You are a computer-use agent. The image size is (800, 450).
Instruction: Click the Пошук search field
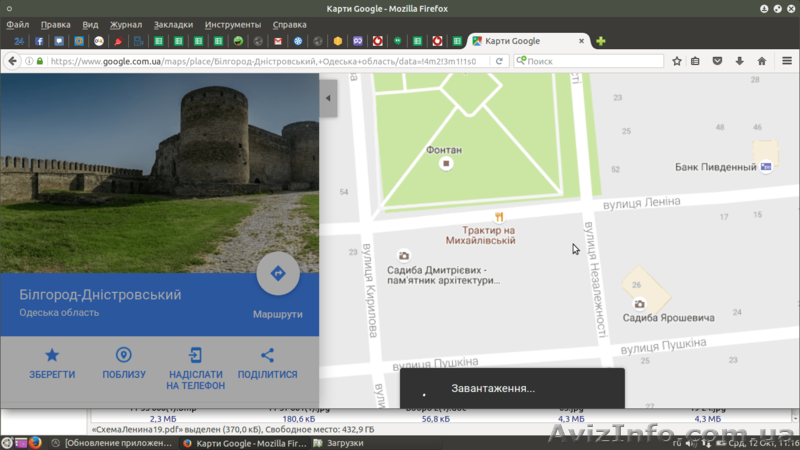pyautogui.click(x=590, y=61)
